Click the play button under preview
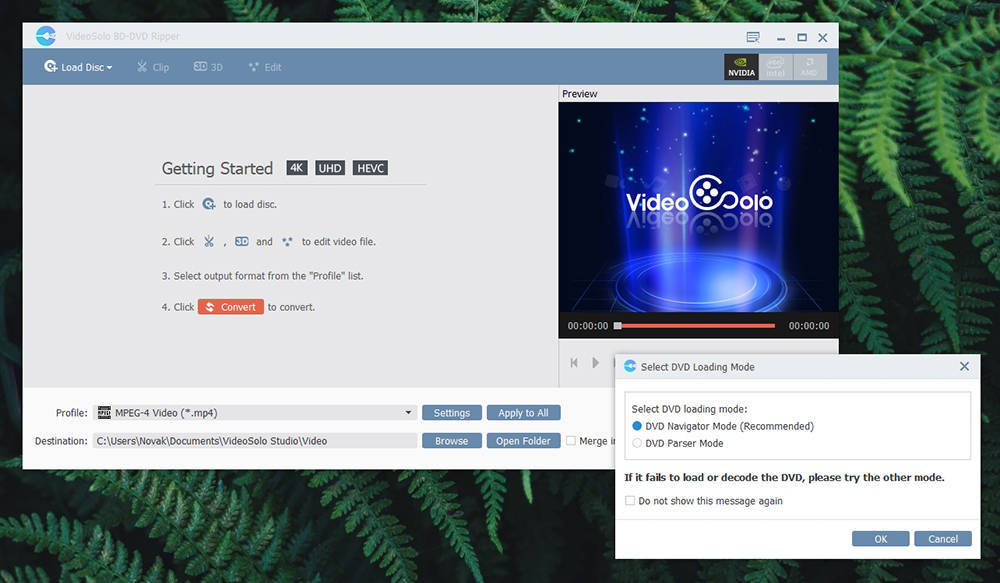 [x=595, y=362]
